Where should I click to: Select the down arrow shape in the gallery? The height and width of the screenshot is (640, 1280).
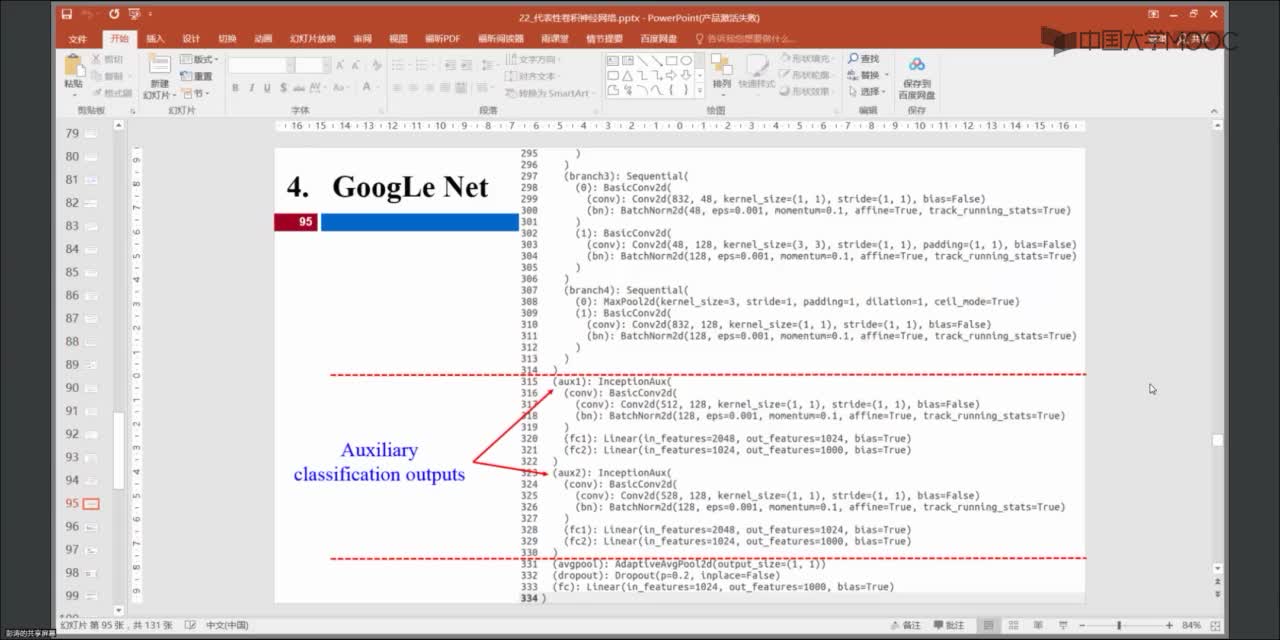[x=685, y=75]
